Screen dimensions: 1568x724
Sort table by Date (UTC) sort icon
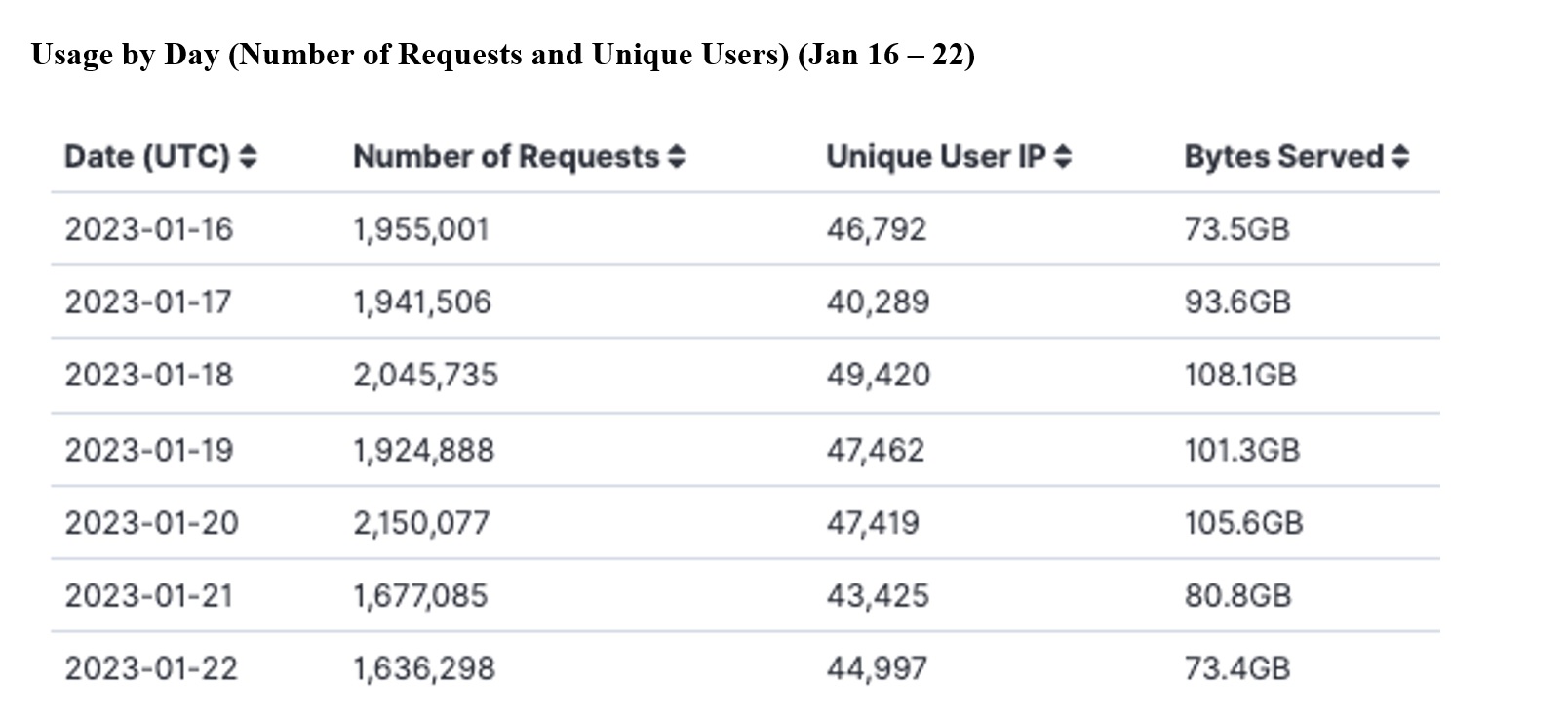pos(248,157)
